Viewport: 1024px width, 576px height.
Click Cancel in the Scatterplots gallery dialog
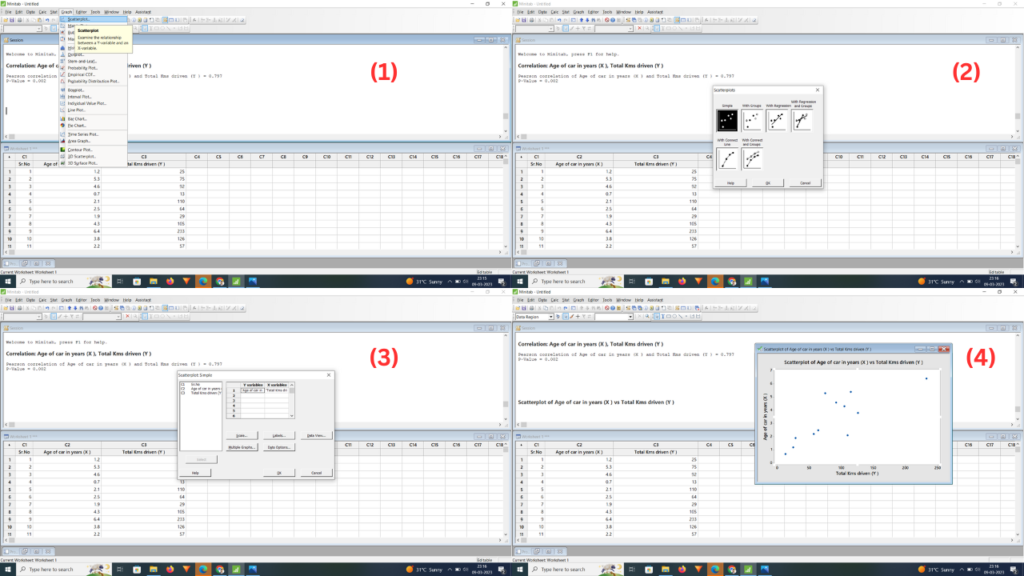[804, 183]
